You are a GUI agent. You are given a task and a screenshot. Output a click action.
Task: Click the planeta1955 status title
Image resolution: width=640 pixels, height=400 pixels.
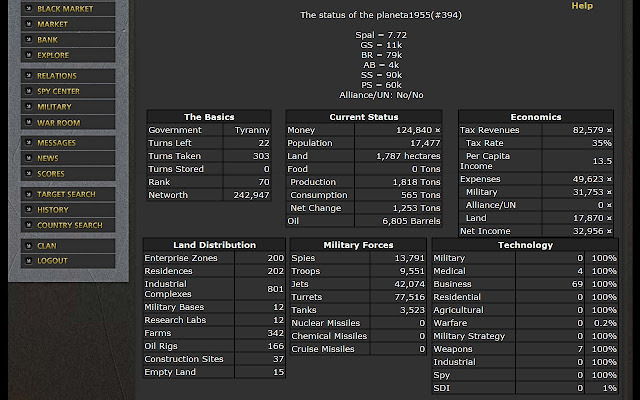click(381, 15)
